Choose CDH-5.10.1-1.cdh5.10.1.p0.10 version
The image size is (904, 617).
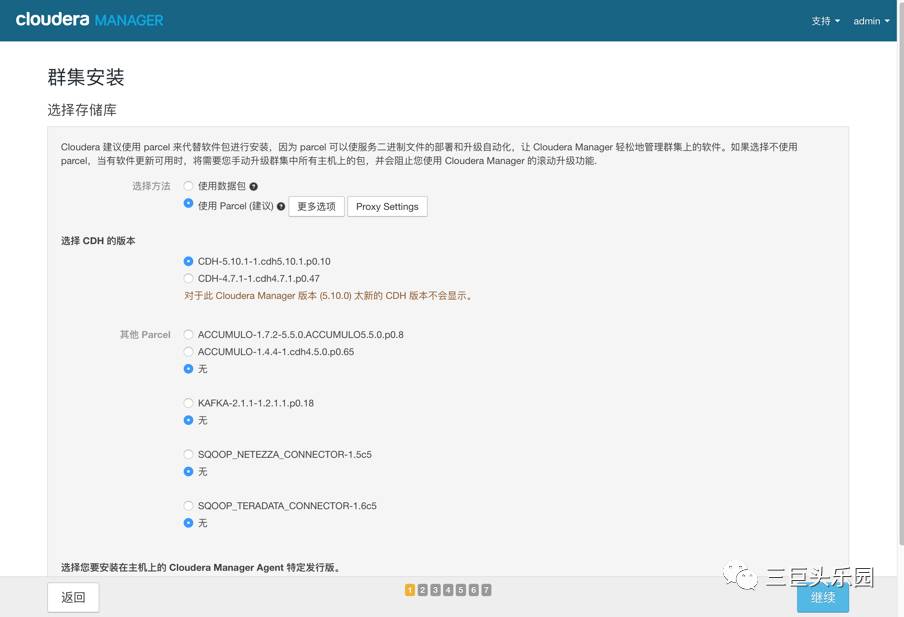point(188,261)
